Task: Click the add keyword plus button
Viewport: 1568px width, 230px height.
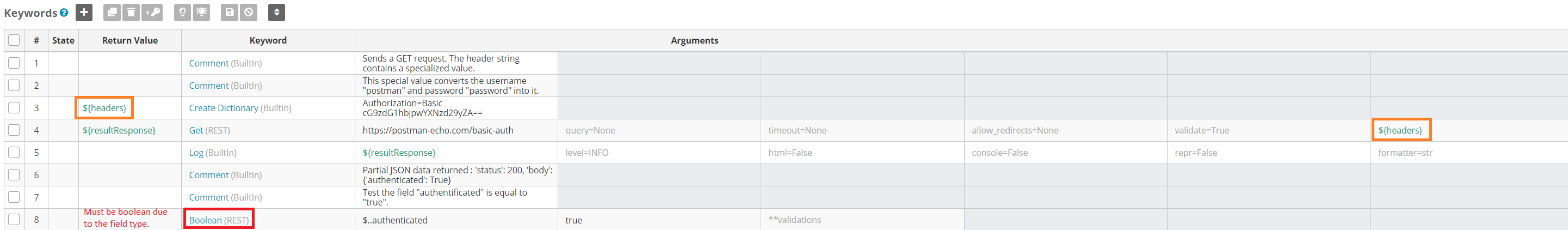Action: coord(84,12)
